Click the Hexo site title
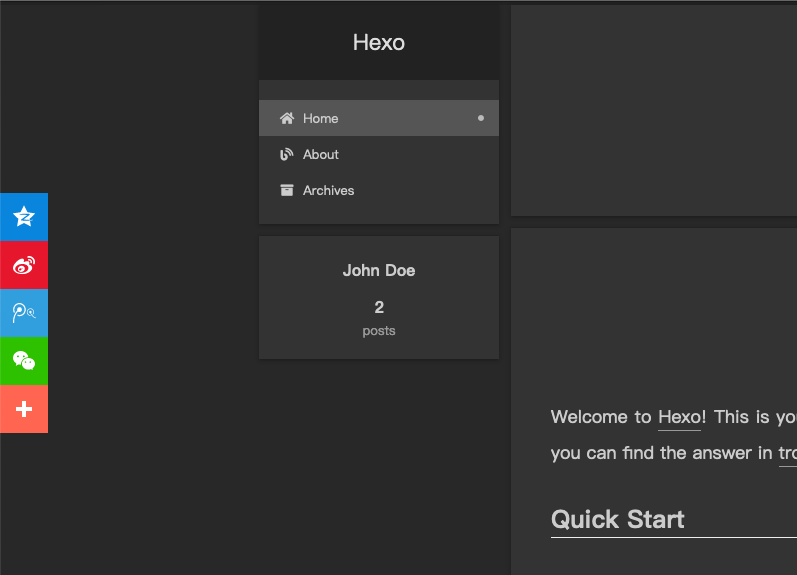 pos(379,42)
